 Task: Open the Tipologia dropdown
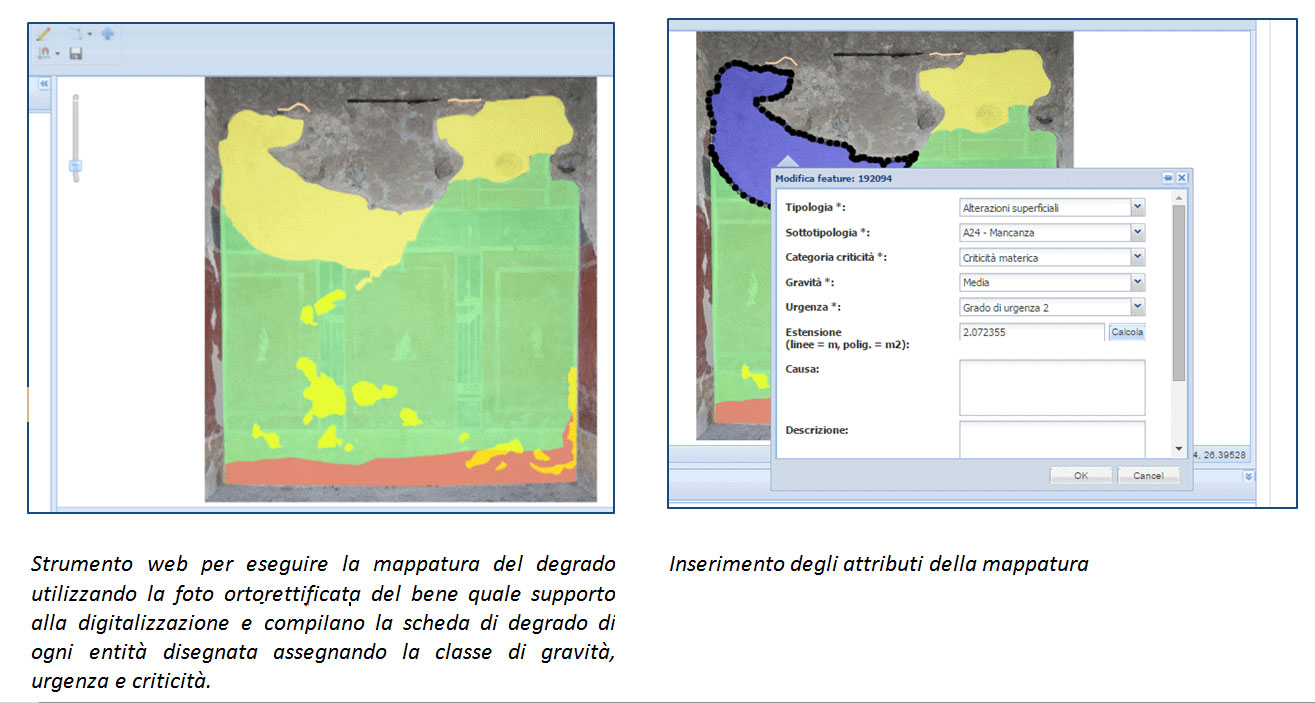pos(1137,208)
